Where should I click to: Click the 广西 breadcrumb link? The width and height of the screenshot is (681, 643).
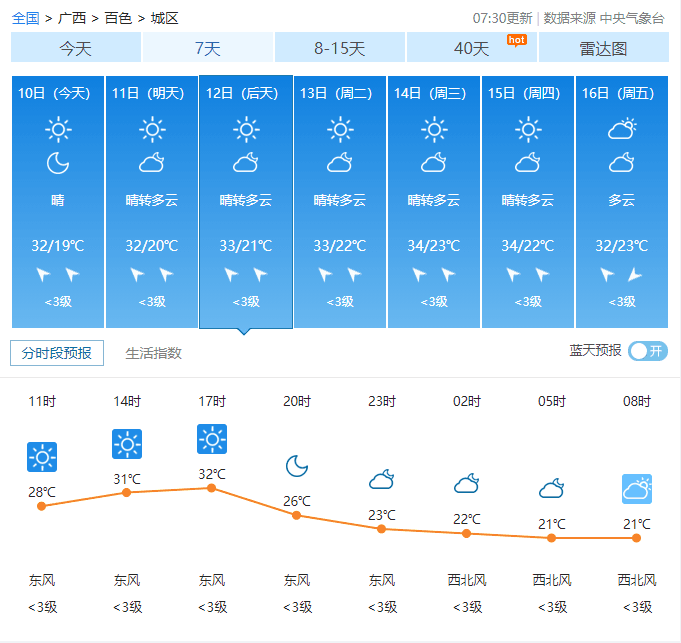click(72, 18)
